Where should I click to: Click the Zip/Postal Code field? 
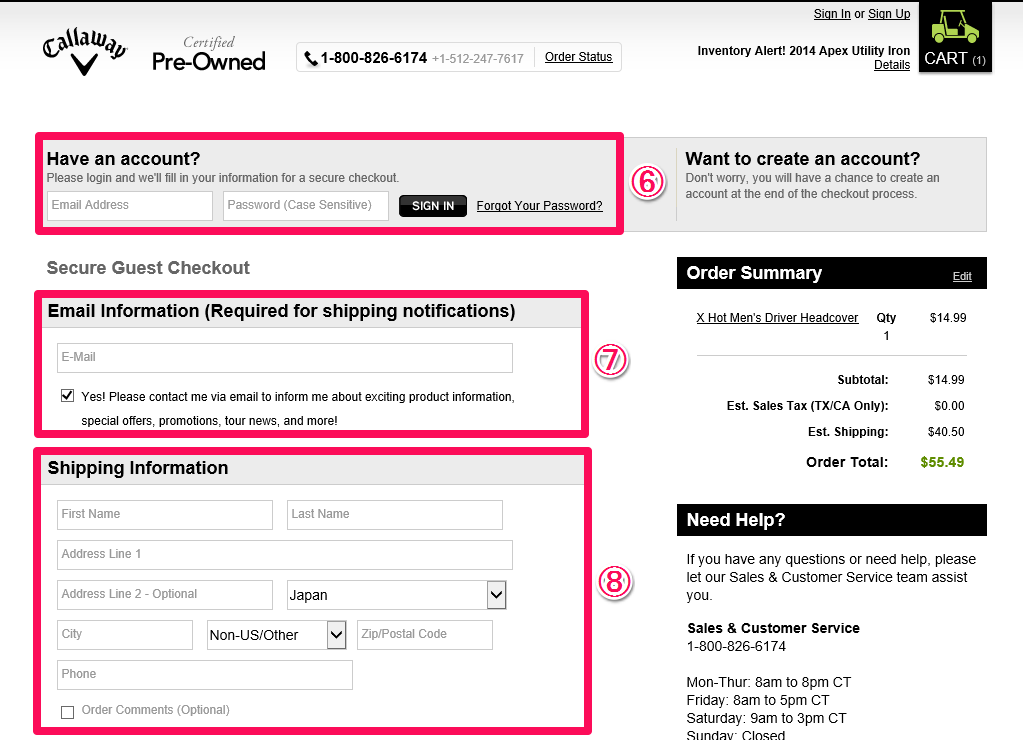click(425, 635)
